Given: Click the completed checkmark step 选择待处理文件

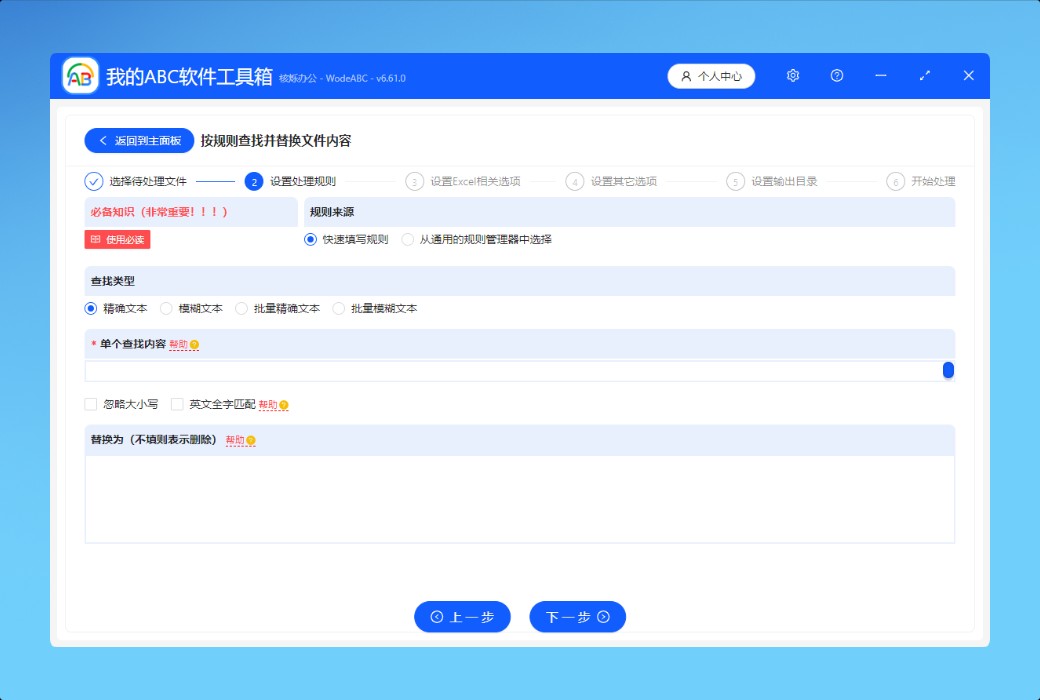Looking at the screenshot, I should (94, 181).
